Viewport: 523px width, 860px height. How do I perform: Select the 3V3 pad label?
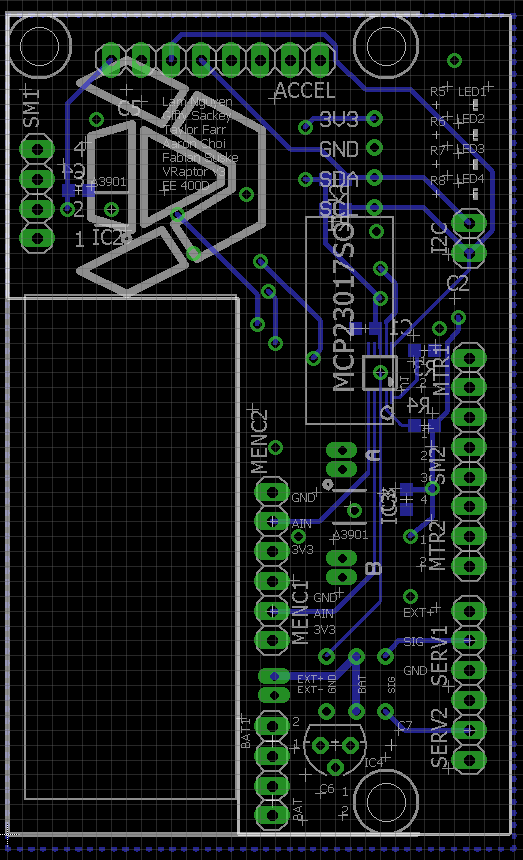pos(339,120)
